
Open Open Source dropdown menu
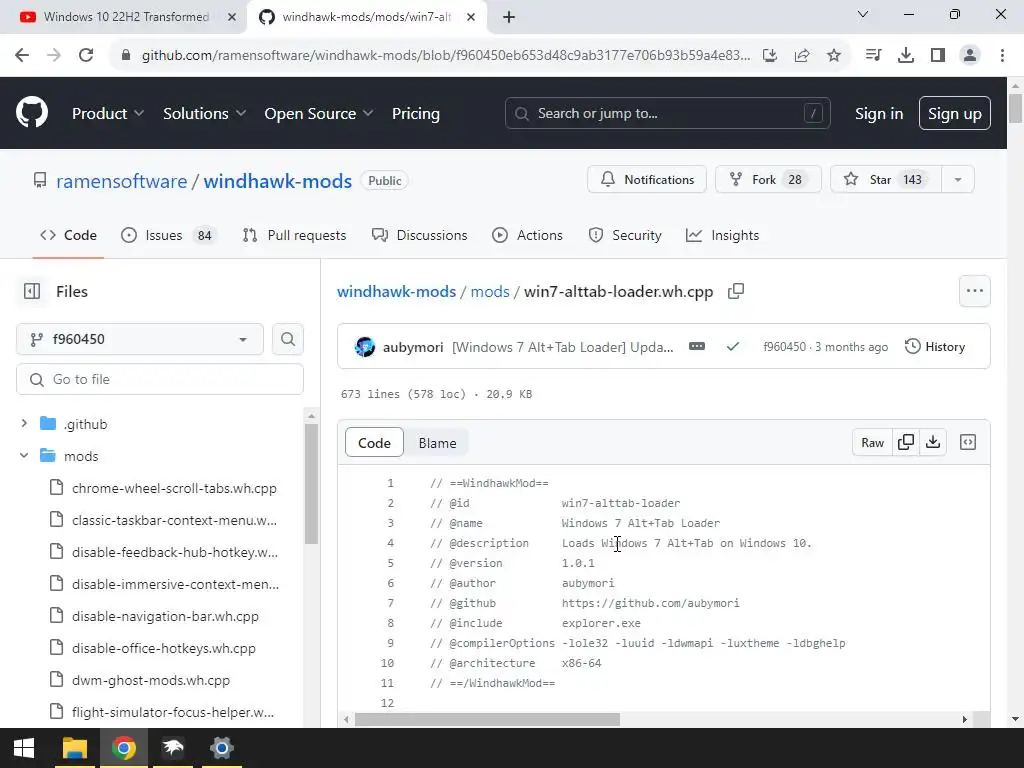pos(319,114)
